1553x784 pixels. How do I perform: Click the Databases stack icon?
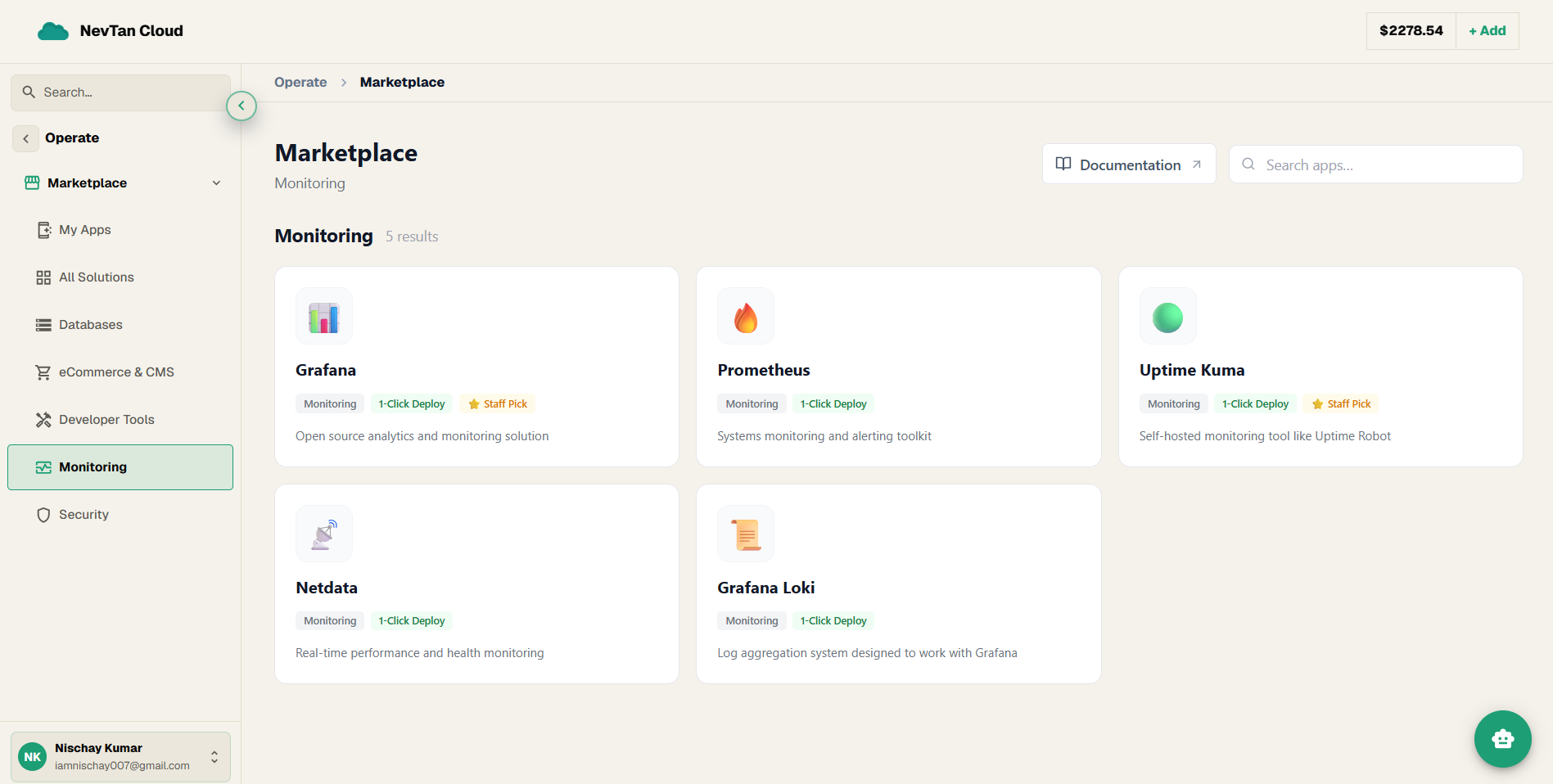43,325
